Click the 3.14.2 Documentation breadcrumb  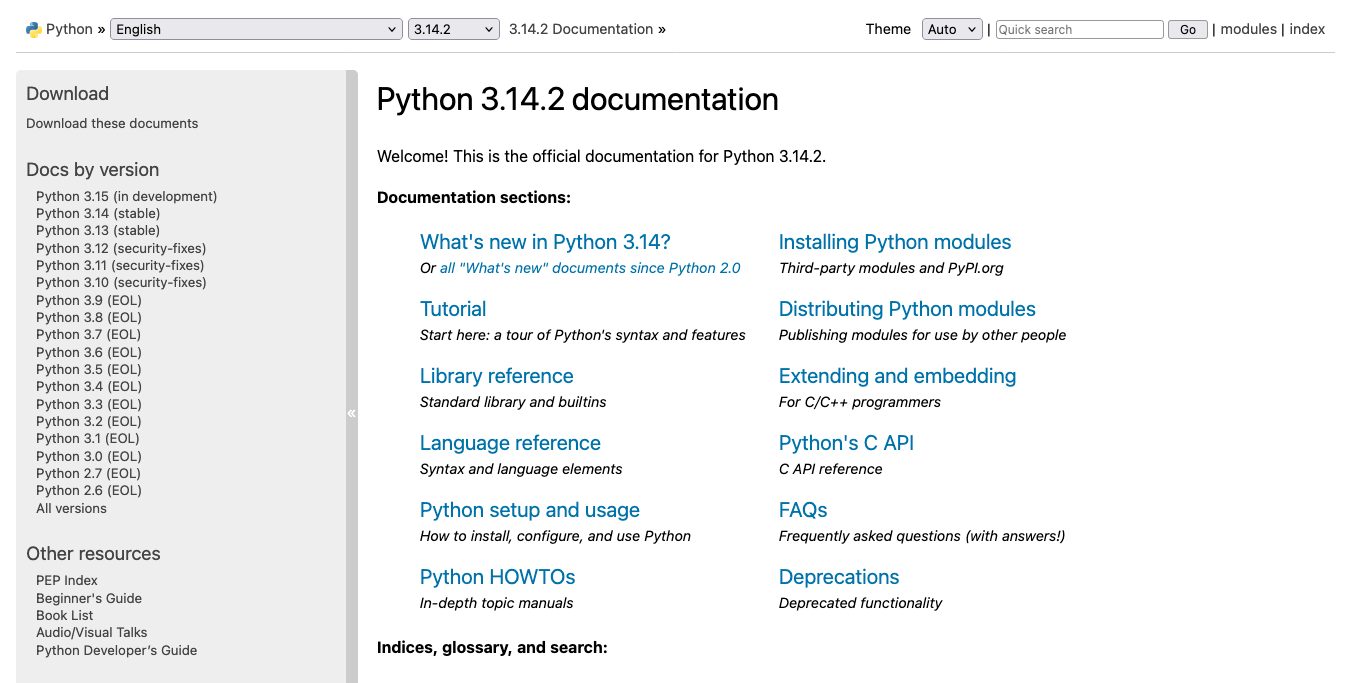(580, 29)
